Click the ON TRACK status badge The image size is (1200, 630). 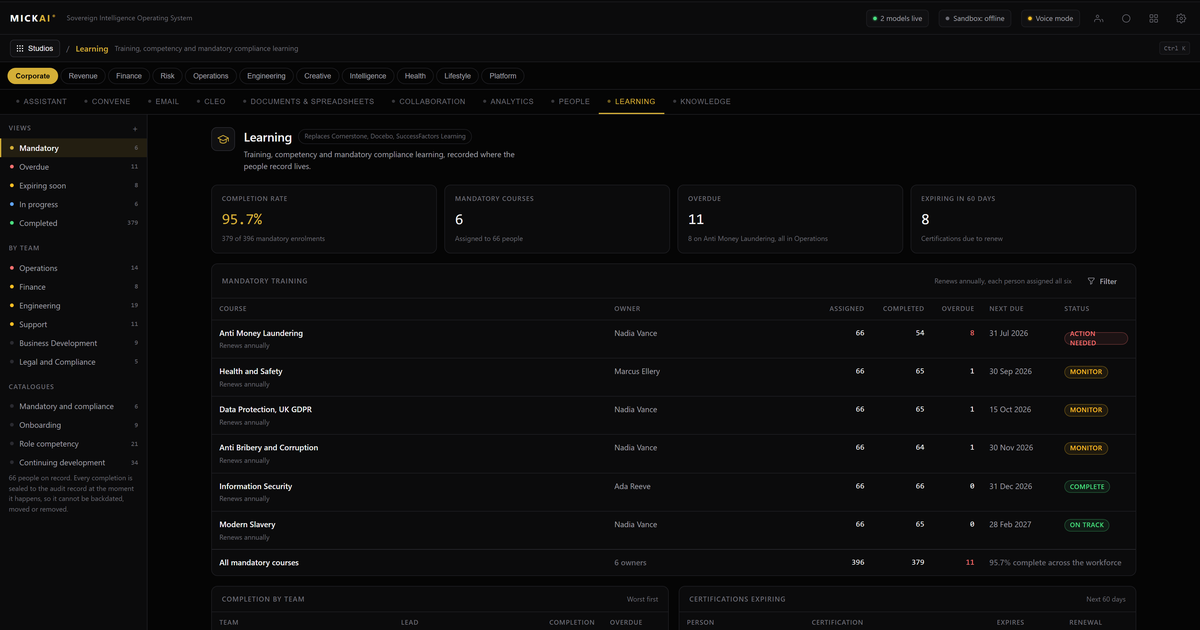[1086, 525]
